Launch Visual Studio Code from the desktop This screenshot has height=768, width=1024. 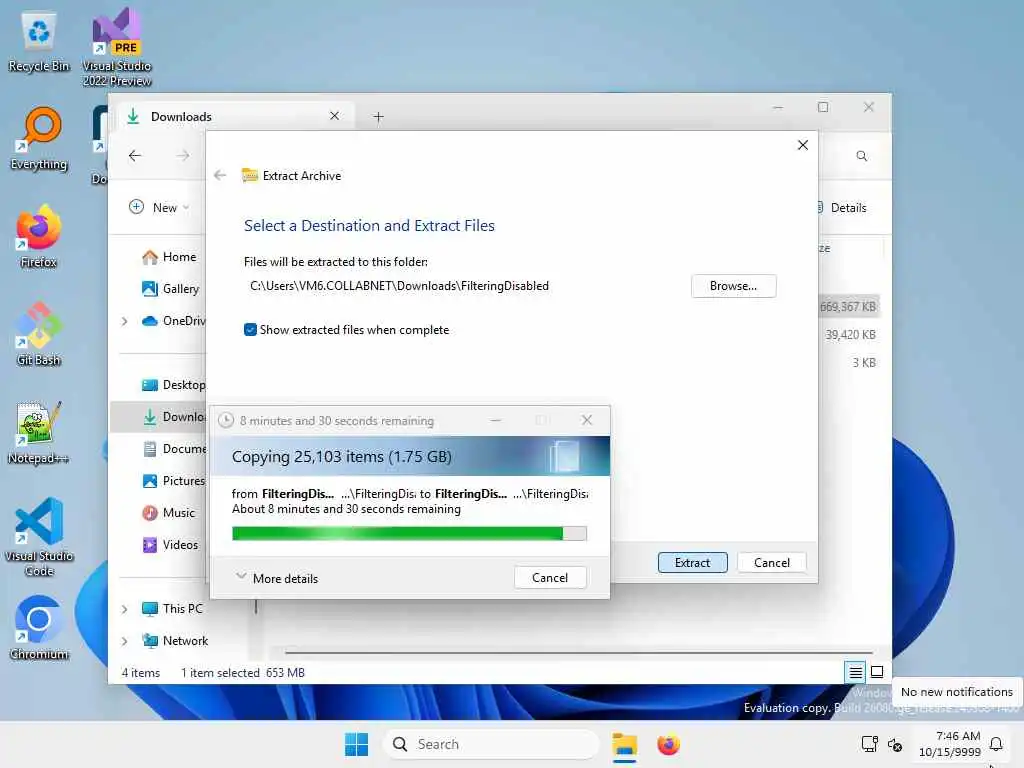tap(39, 537)
